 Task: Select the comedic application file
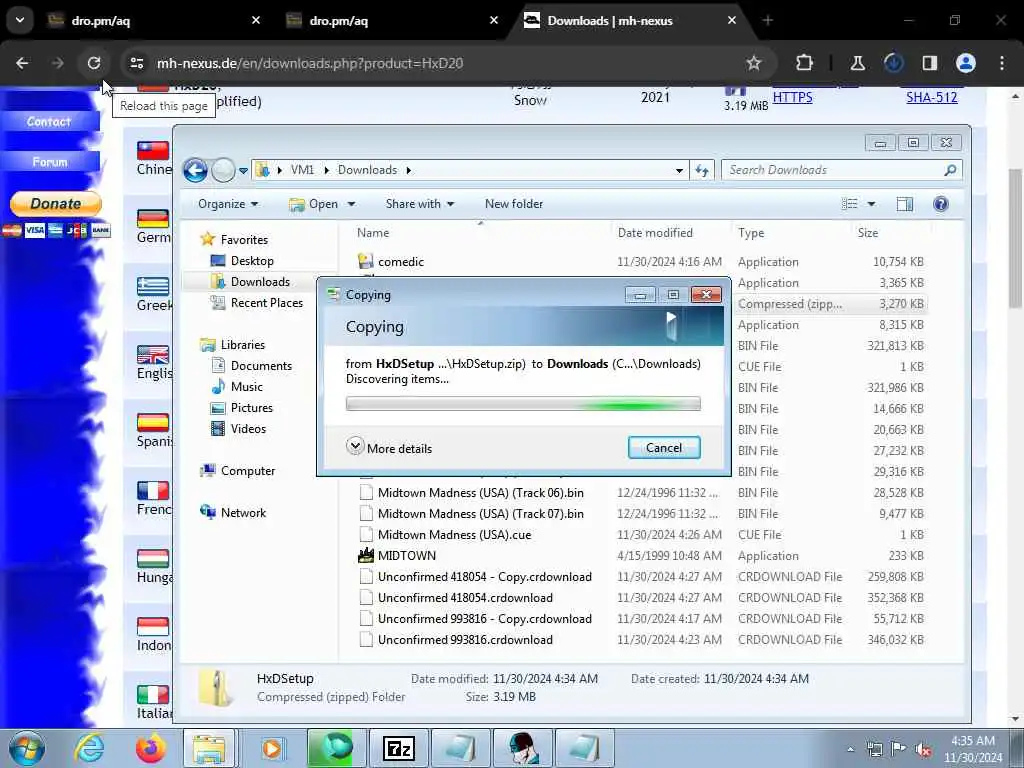tap(400, 262)
